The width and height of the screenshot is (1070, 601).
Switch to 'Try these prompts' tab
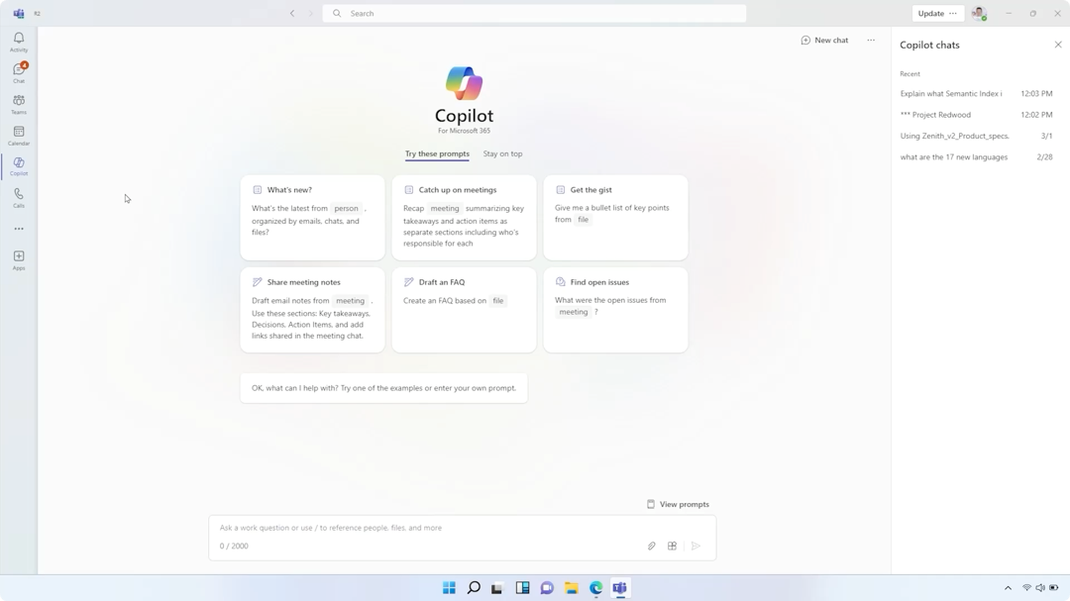[x=437, y=153]
